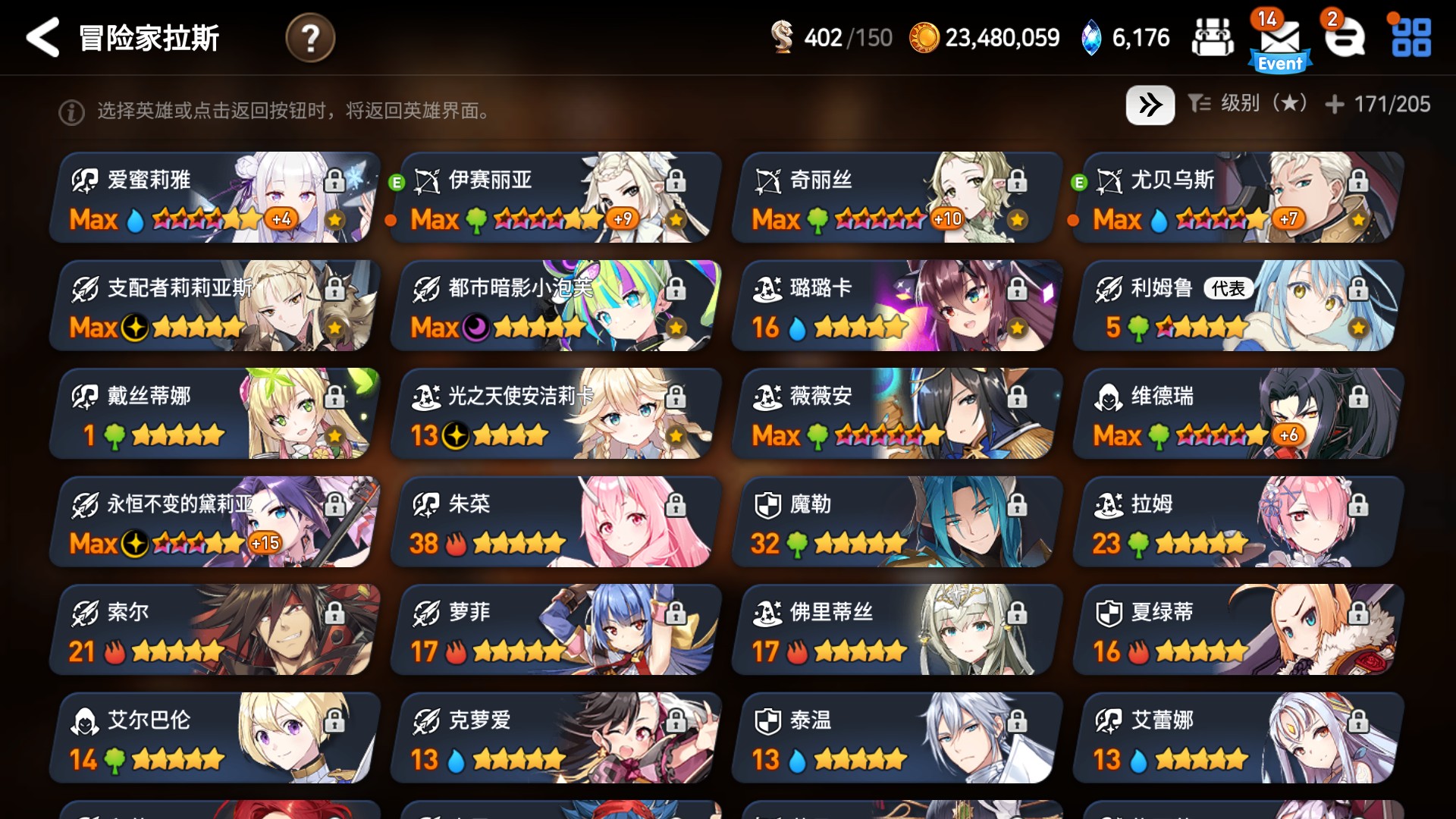Select hero 维德瑞 card
The height and width of the screenshot is (819, 1456).
click(x=1238, y=413)
